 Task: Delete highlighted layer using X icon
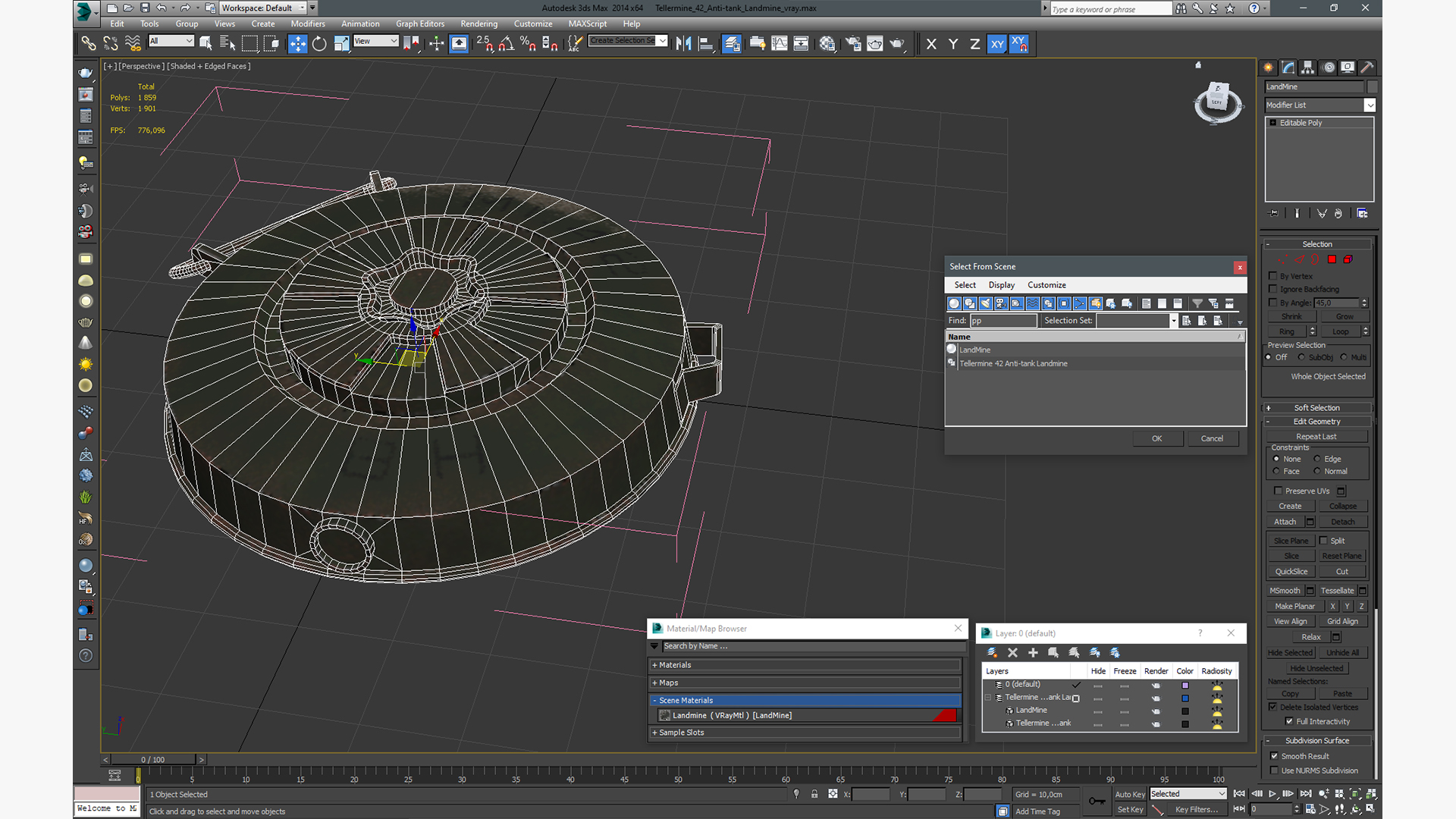point(1012,652)
